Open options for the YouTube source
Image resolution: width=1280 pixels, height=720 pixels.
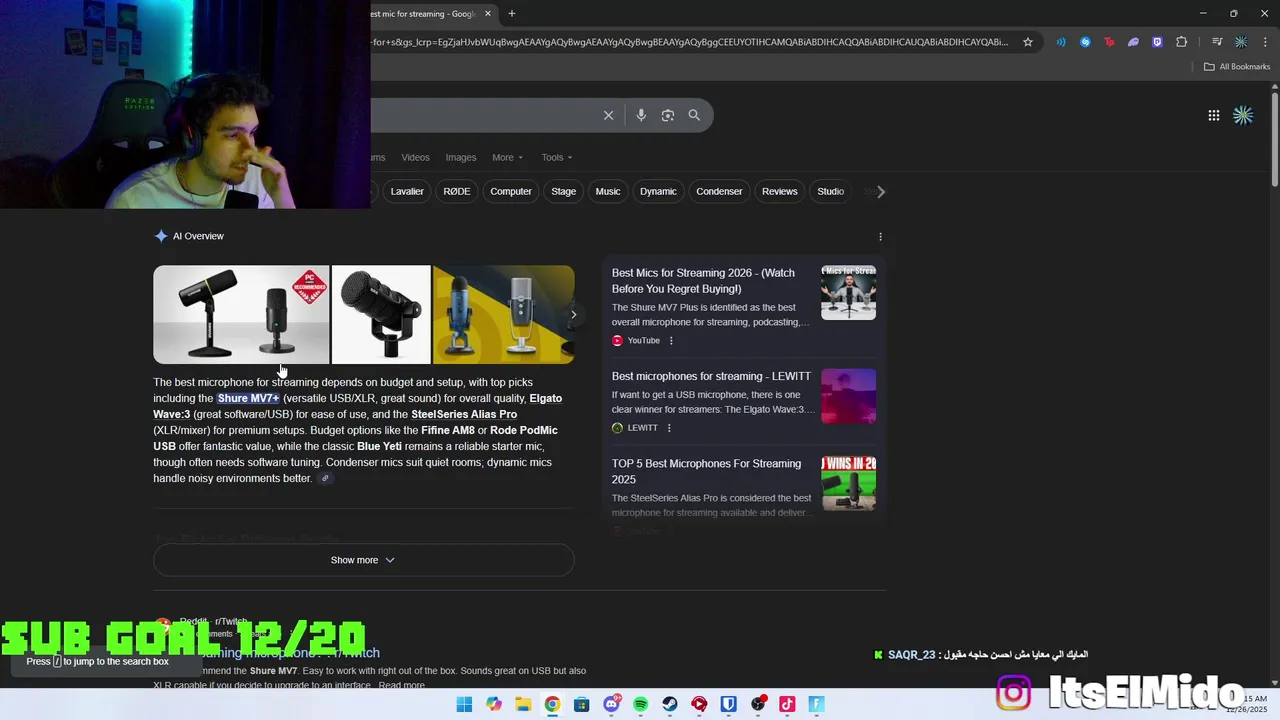671,341
